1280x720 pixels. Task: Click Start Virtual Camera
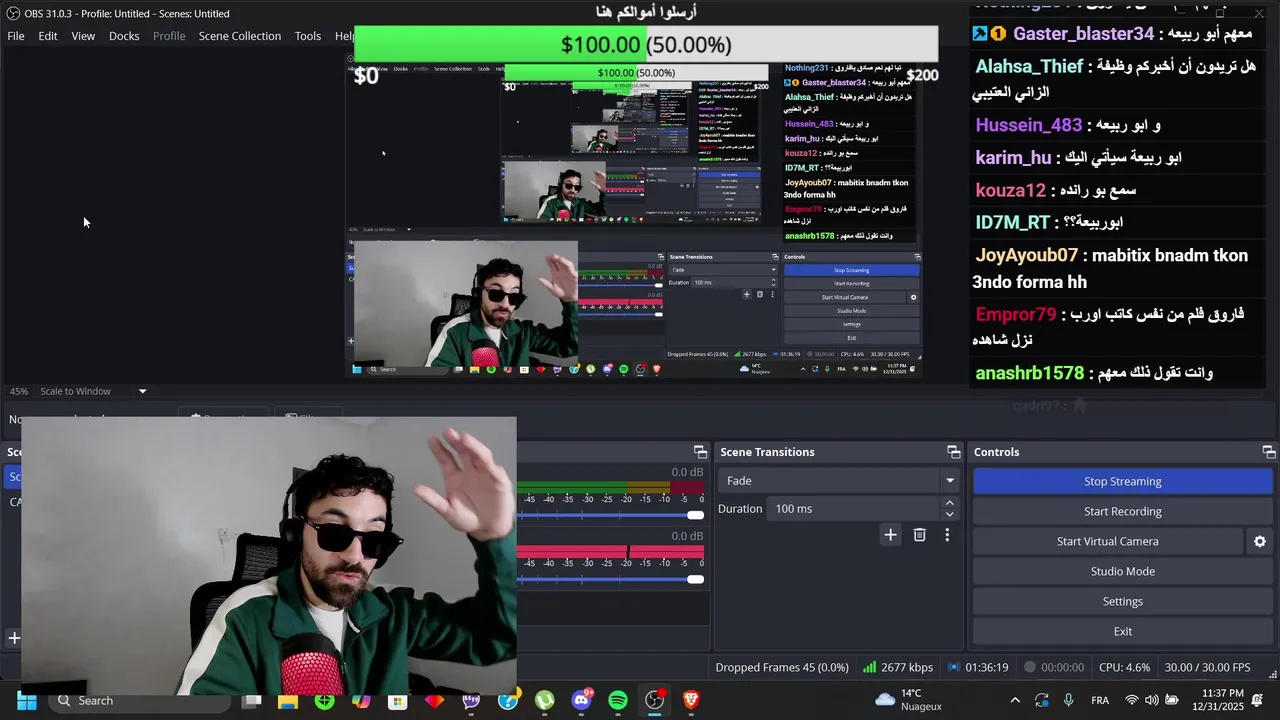point(1107,541)
